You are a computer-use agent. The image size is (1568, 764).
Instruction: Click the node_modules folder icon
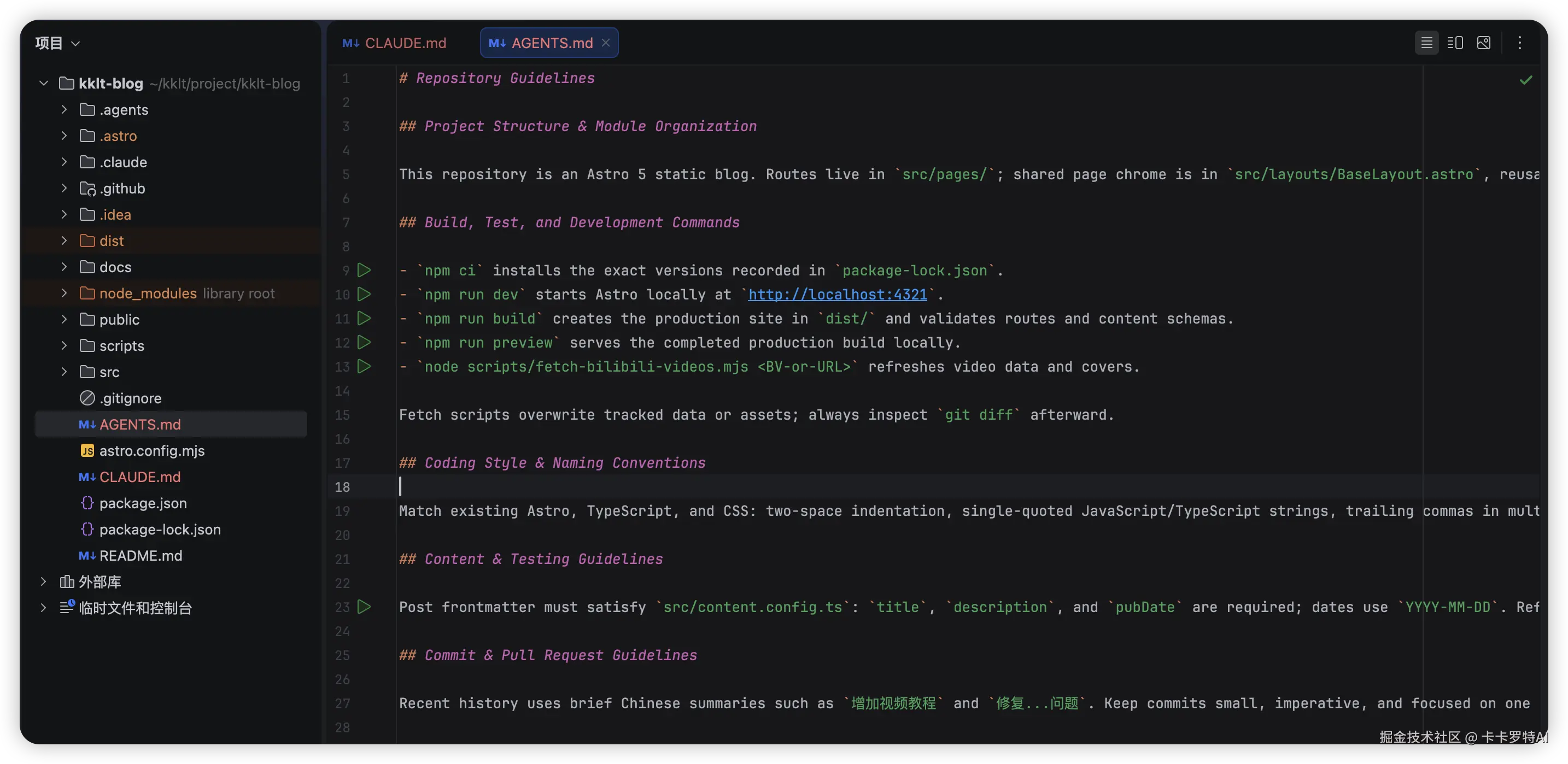(87, 292)
